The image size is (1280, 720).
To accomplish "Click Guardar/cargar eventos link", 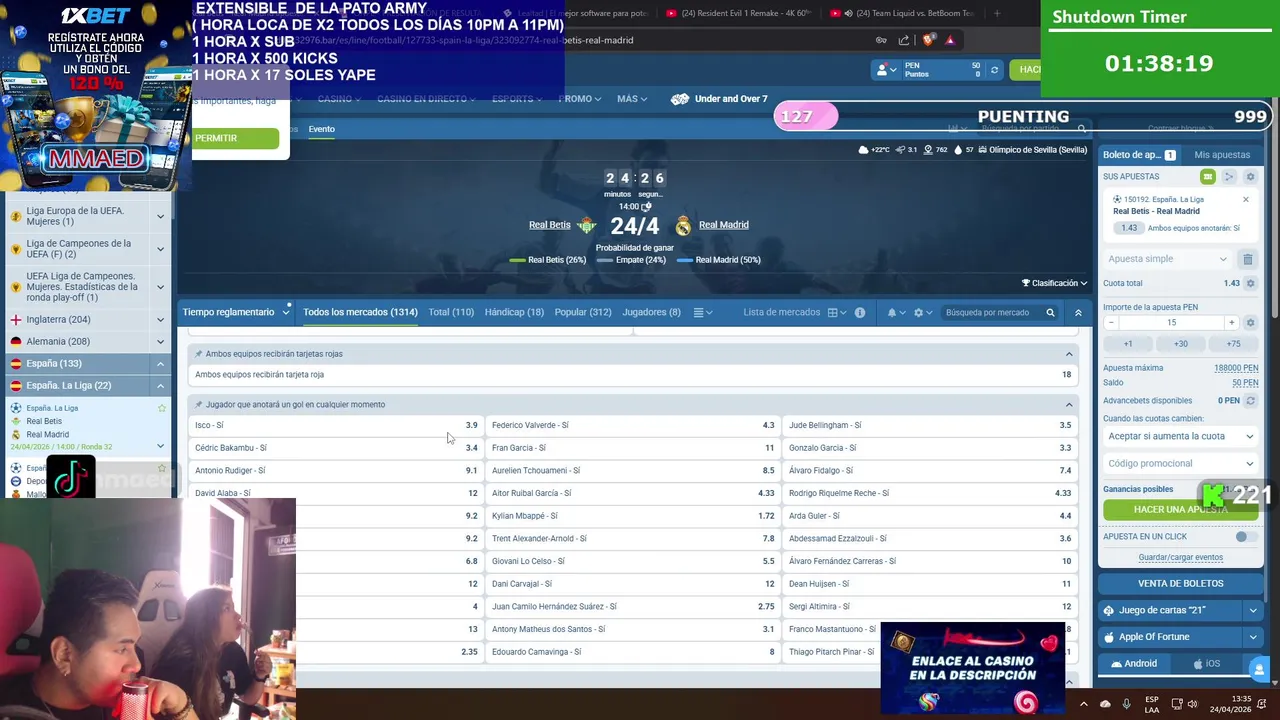I will tap(1181, 557).
